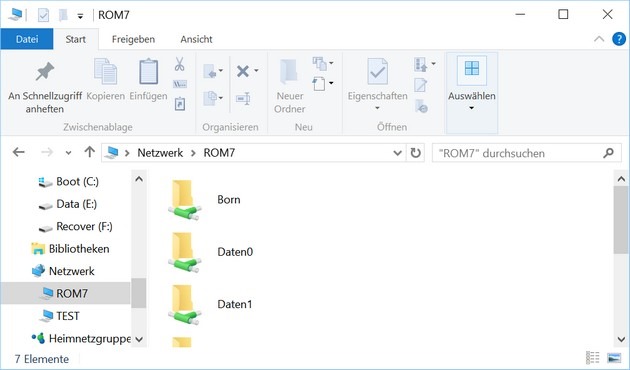Click the scissors cut icon
This screenshot has width=630, height=370.
tap(179, 64)
